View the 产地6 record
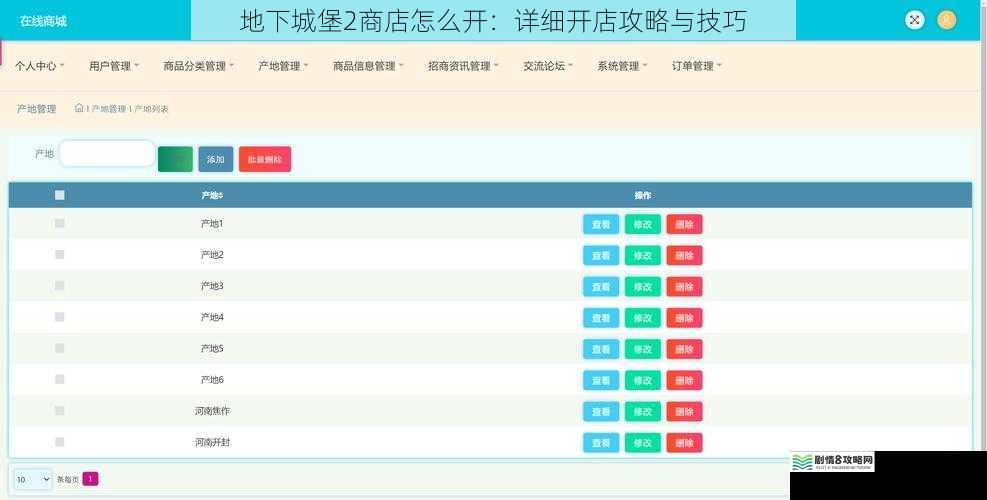Image resolution: width=987 pixels, height=500 pixels. pyautogui.click(x=601, y=380)
